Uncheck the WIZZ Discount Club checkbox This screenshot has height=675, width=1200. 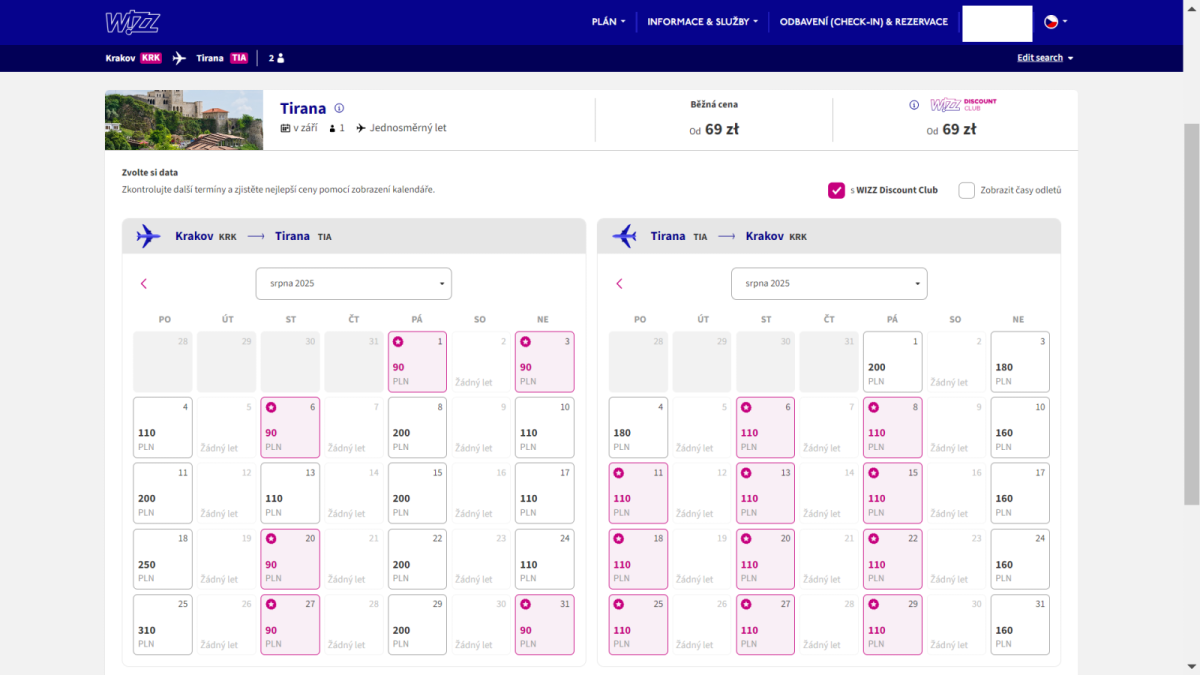836,190
